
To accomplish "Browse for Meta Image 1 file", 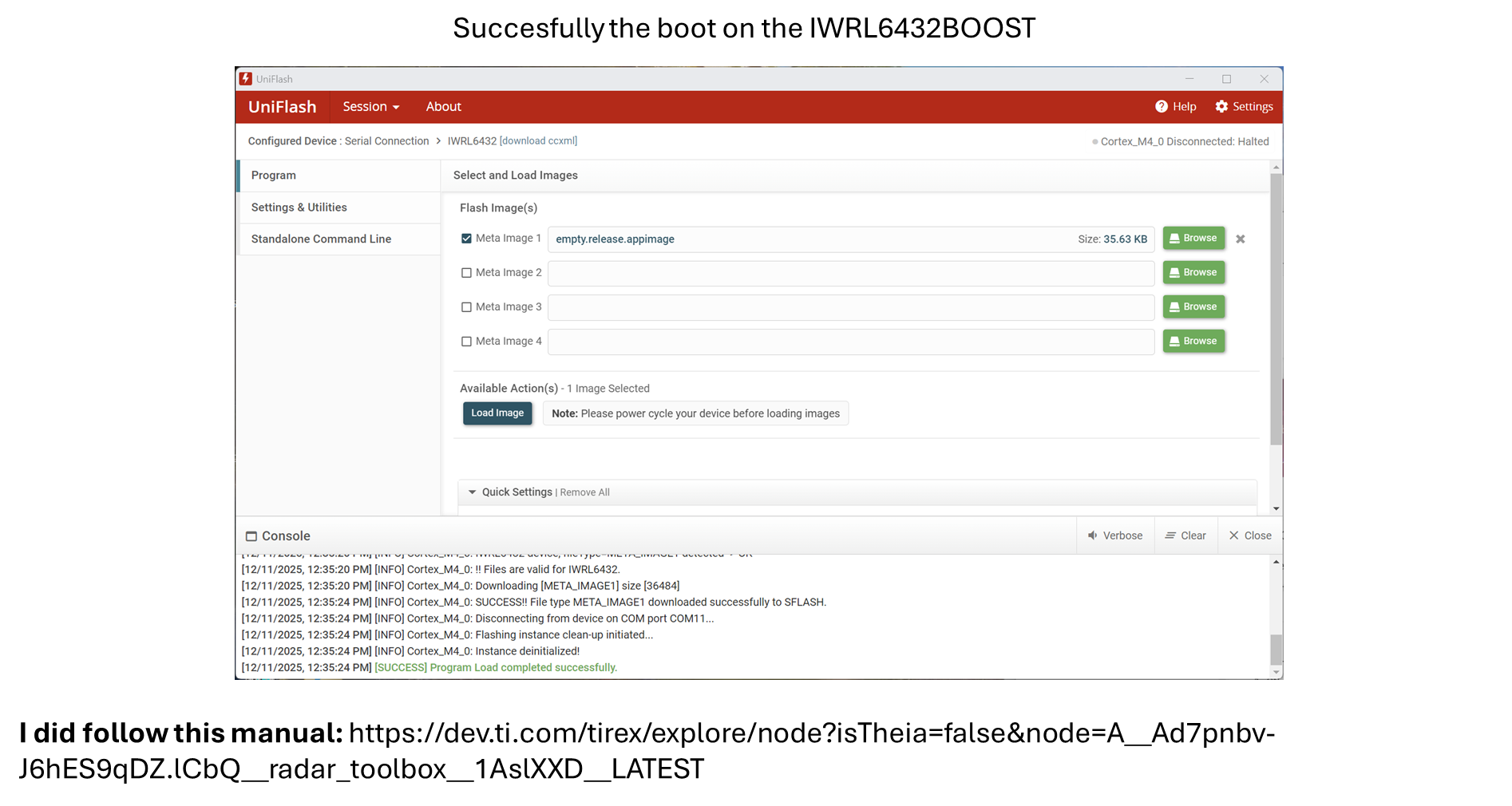I will coord(1193,239).
